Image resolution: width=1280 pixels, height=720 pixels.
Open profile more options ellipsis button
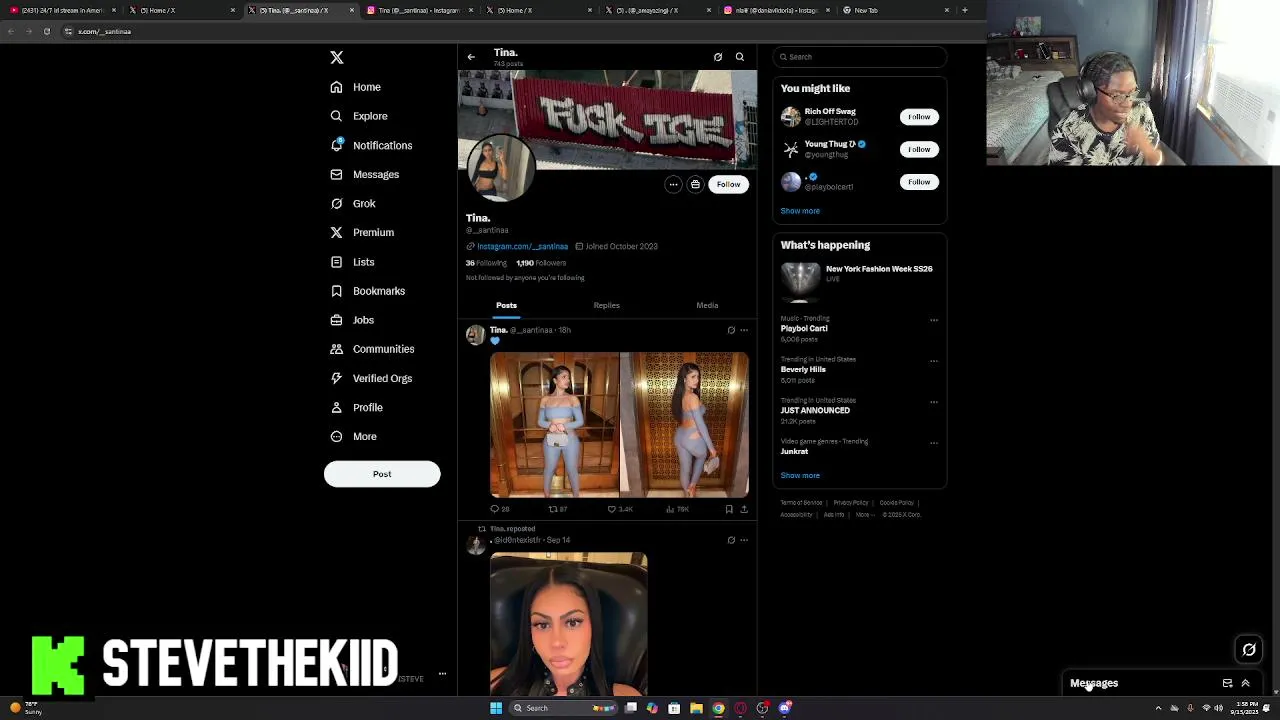(673, 184)
